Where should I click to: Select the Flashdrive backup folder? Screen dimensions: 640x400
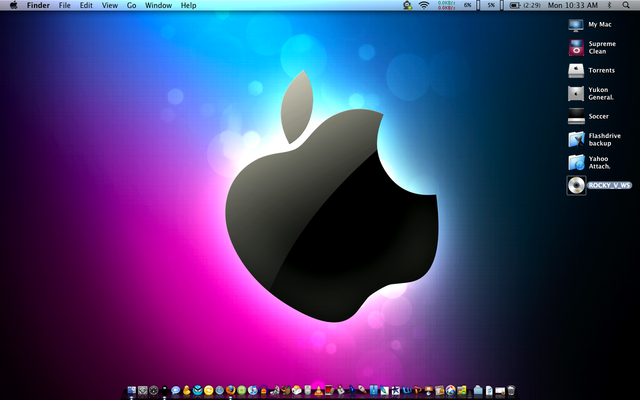[x=576, y=140]
